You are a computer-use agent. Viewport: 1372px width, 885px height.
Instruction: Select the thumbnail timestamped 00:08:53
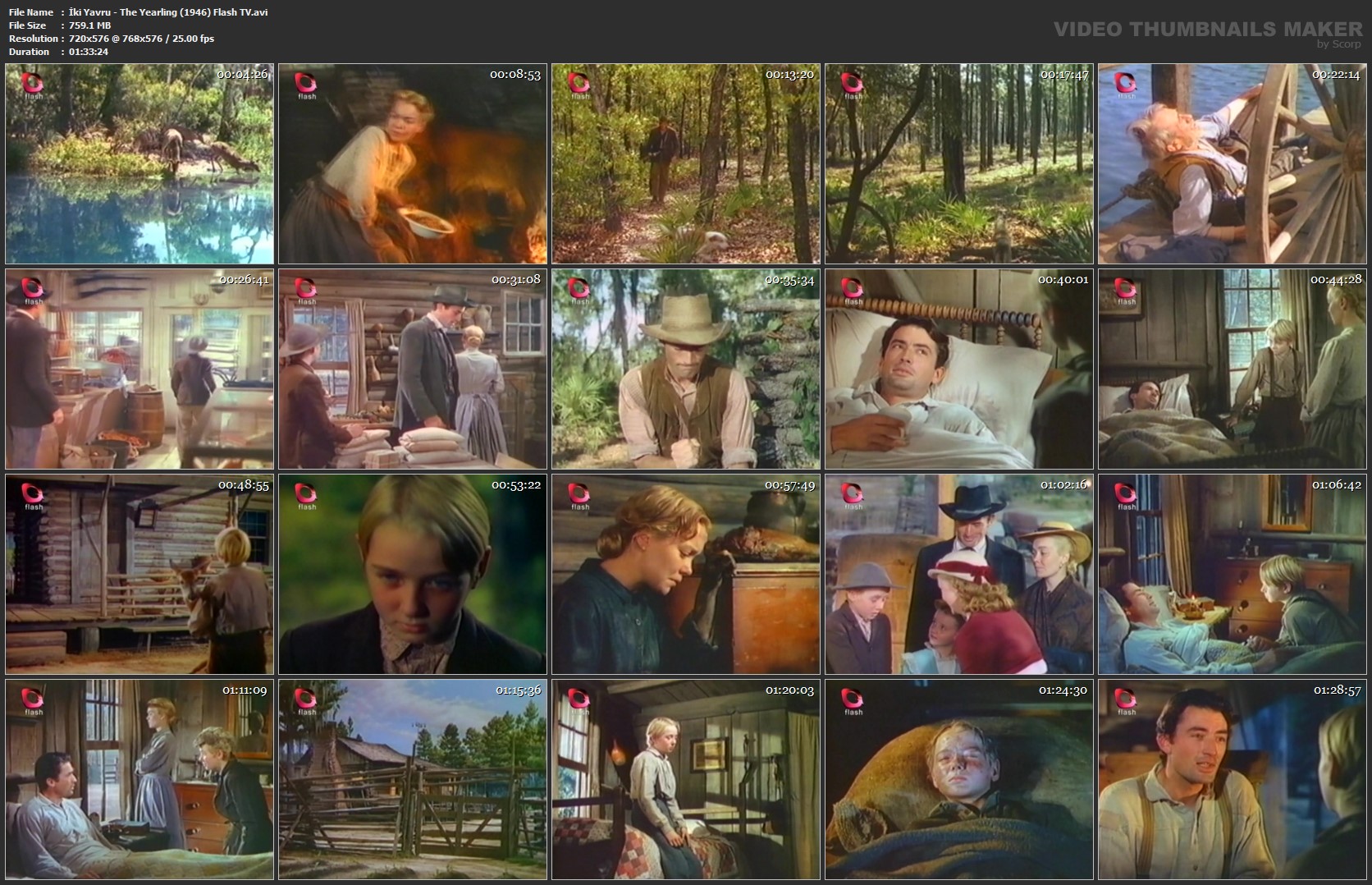[412, 164]
